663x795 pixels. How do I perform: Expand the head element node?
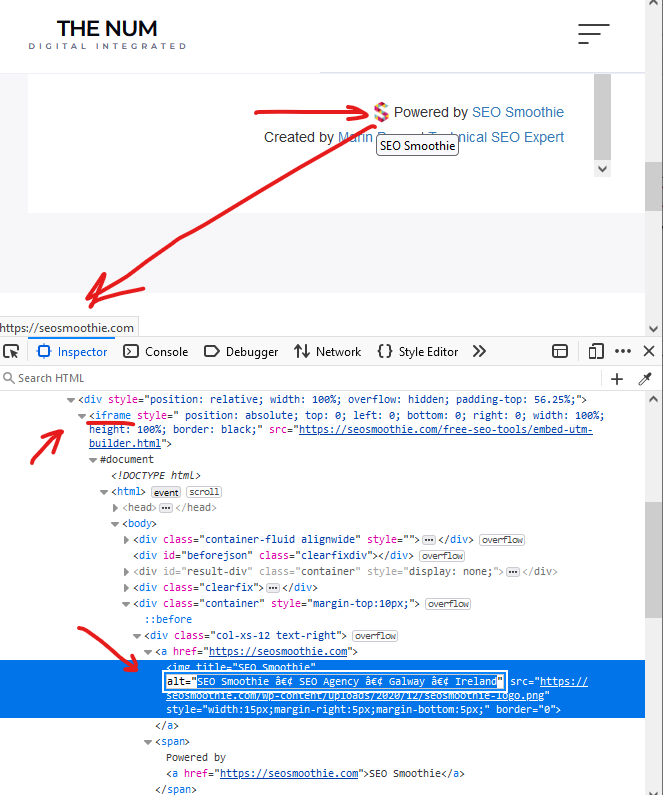click(115, 508)
